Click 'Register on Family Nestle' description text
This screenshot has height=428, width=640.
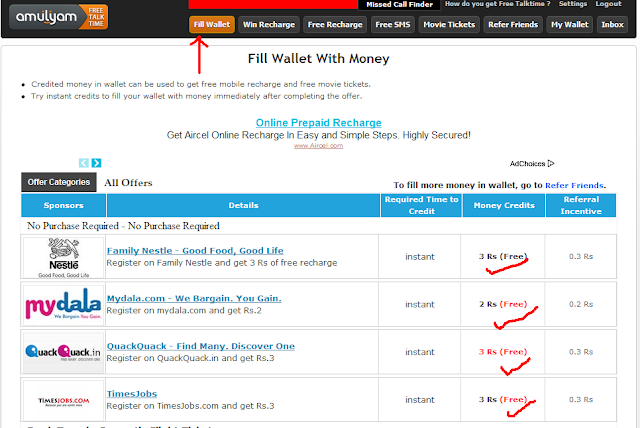click(222, 263)
